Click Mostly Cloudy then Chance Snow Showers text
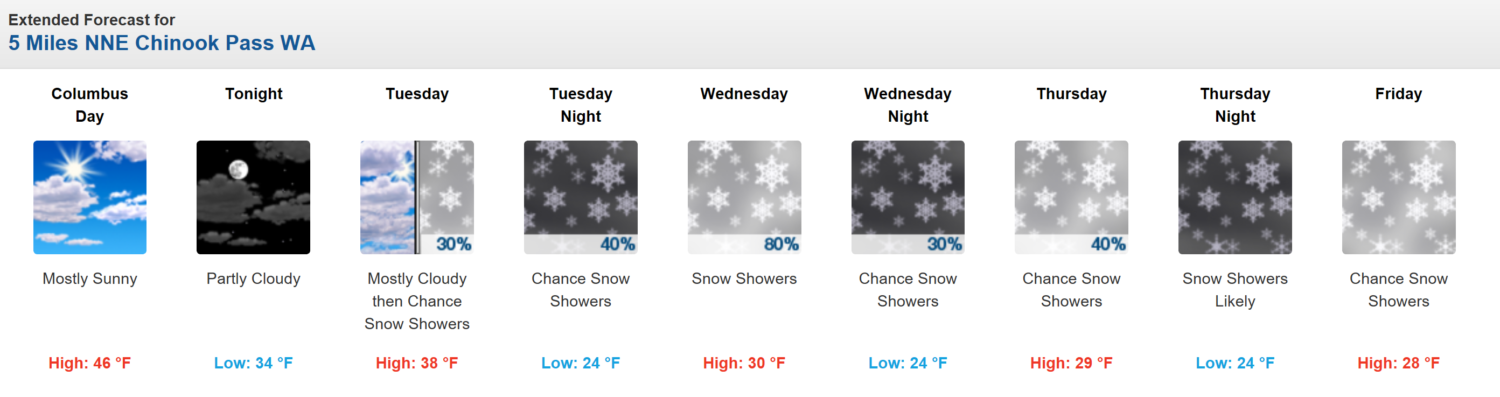Viewport: 1500px width, 397px height. (417, 301)
